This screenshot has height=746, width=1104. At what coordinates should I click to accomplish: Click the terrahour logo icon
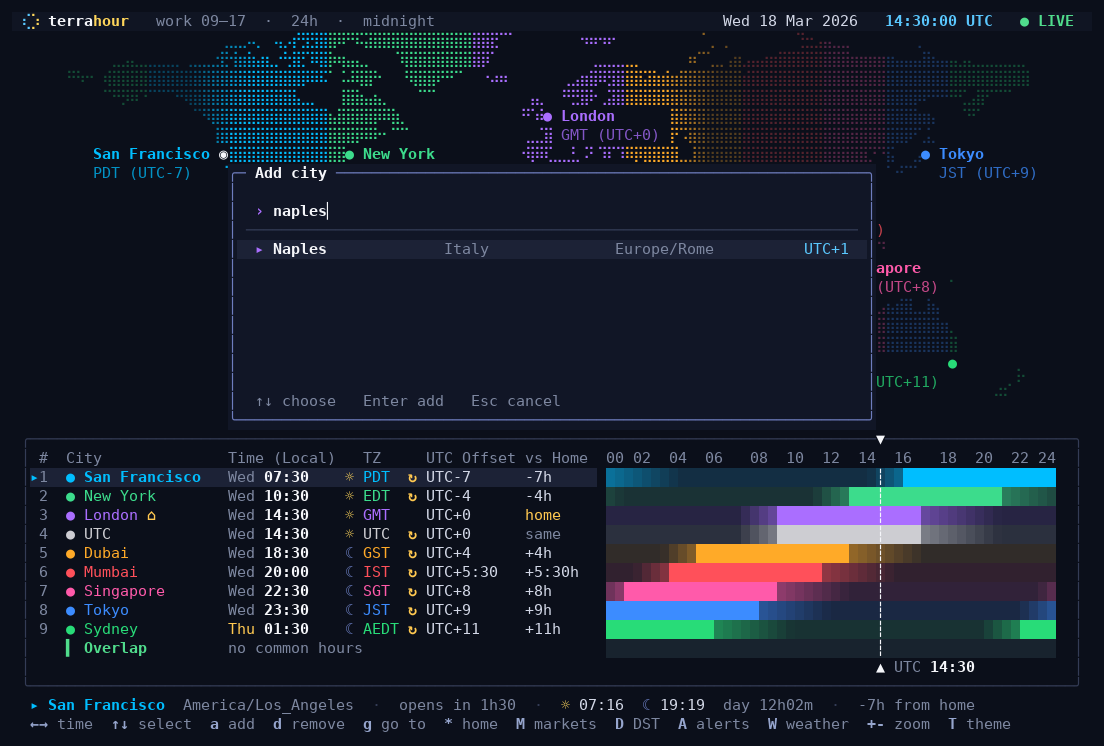(x=30, y=21)
